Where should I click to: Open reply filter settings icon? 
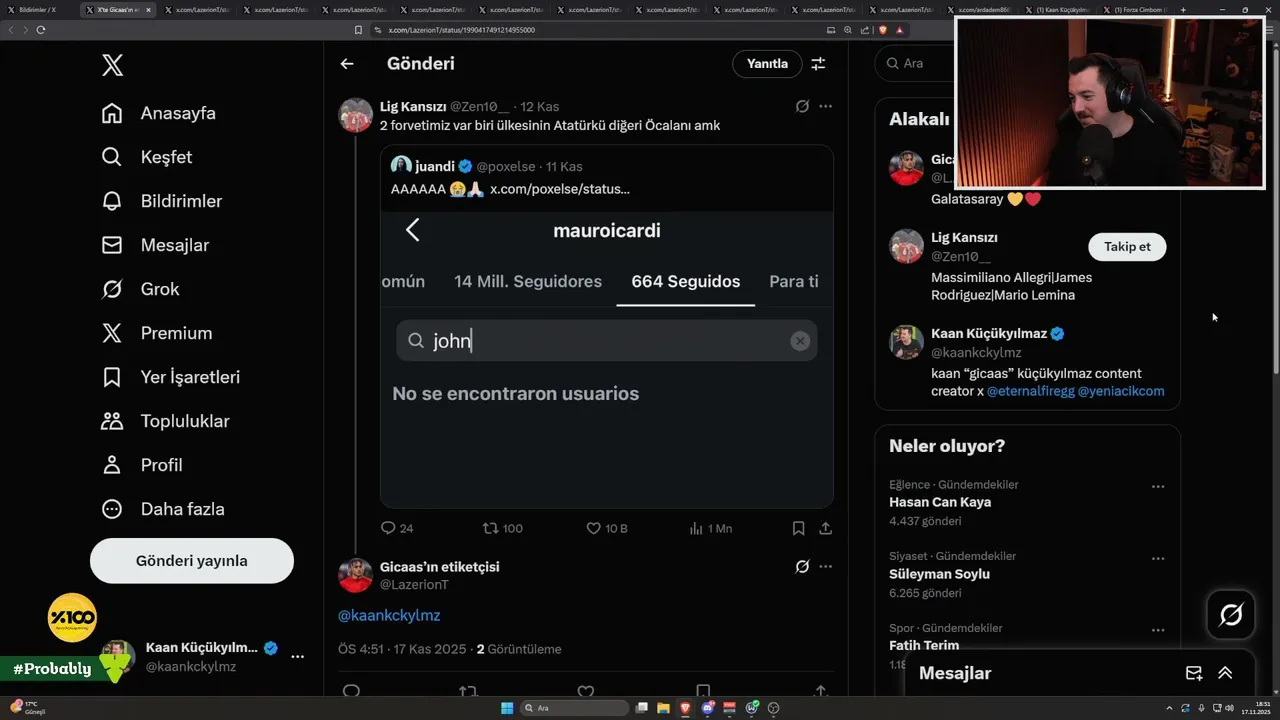[818, 64]
